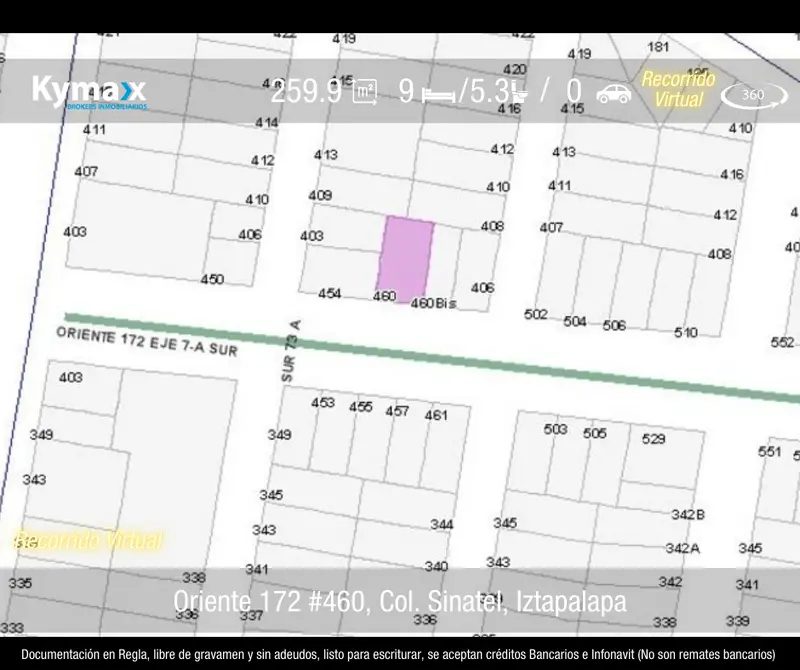The width and height of the screenshot is (800, 670).
Task: Click the bed icon for bedrooms
Action: tap(438, 95)
